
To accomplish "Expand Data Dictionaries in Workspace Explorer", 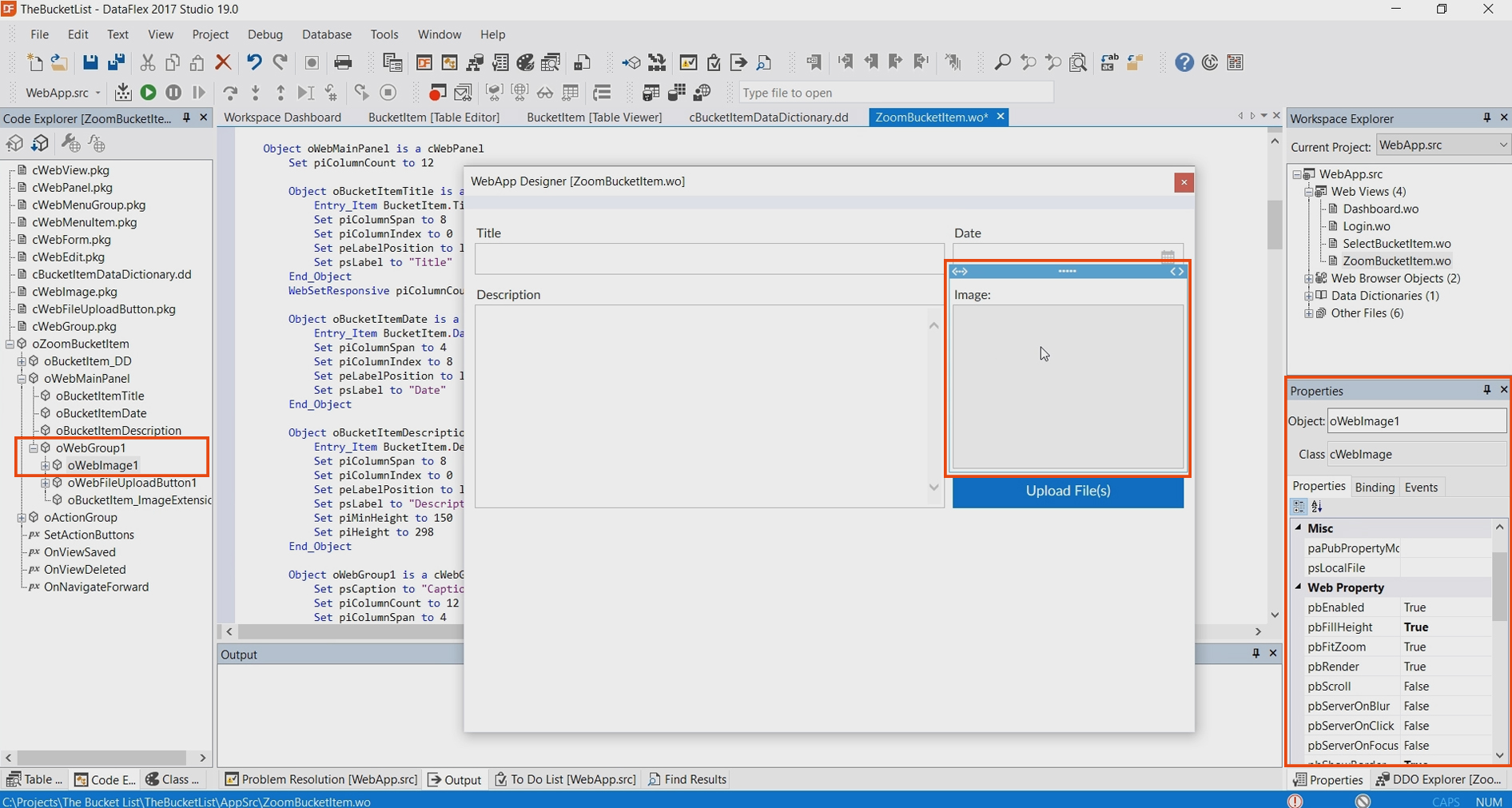I will pos(1309,296).
